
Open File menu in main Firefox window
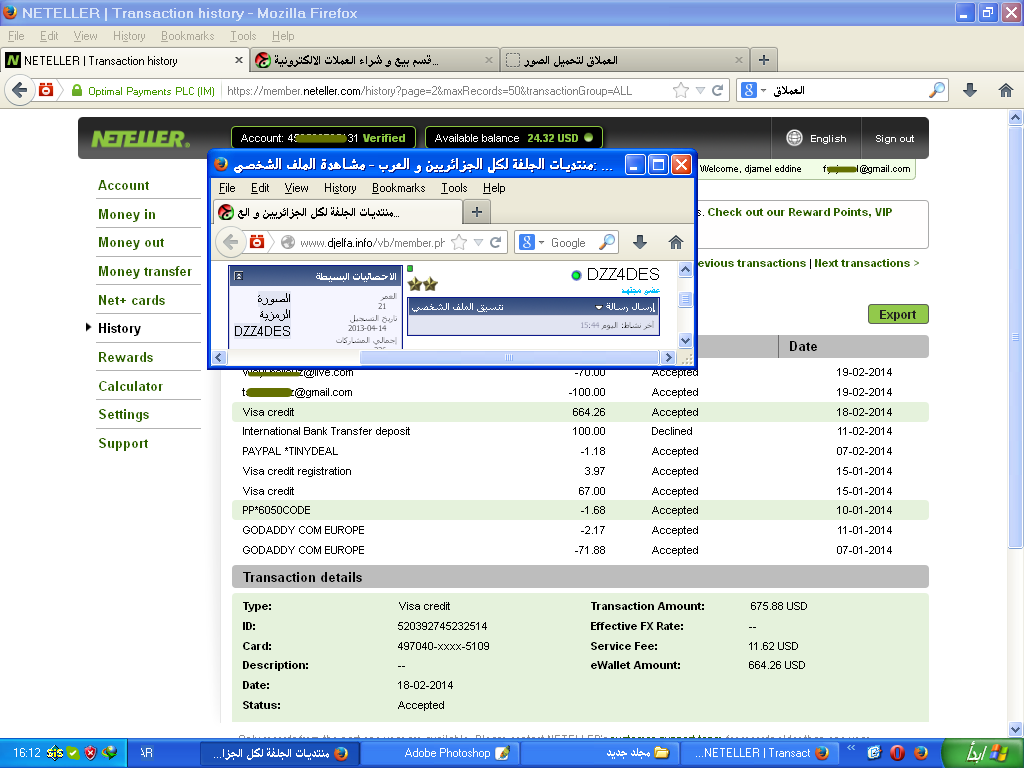[16, 36]
